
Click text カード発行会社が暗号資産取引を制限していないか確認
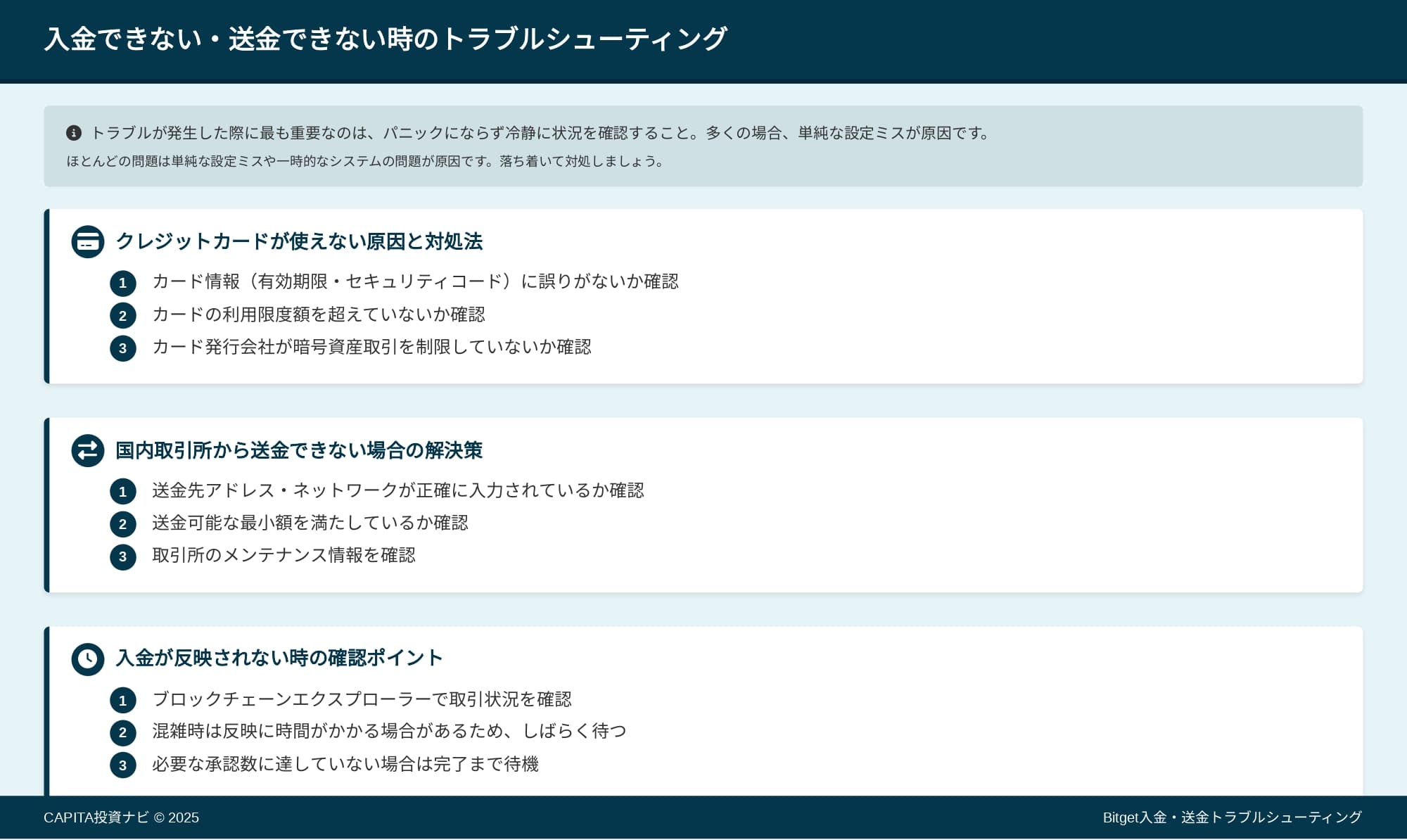tap(371, 347)
